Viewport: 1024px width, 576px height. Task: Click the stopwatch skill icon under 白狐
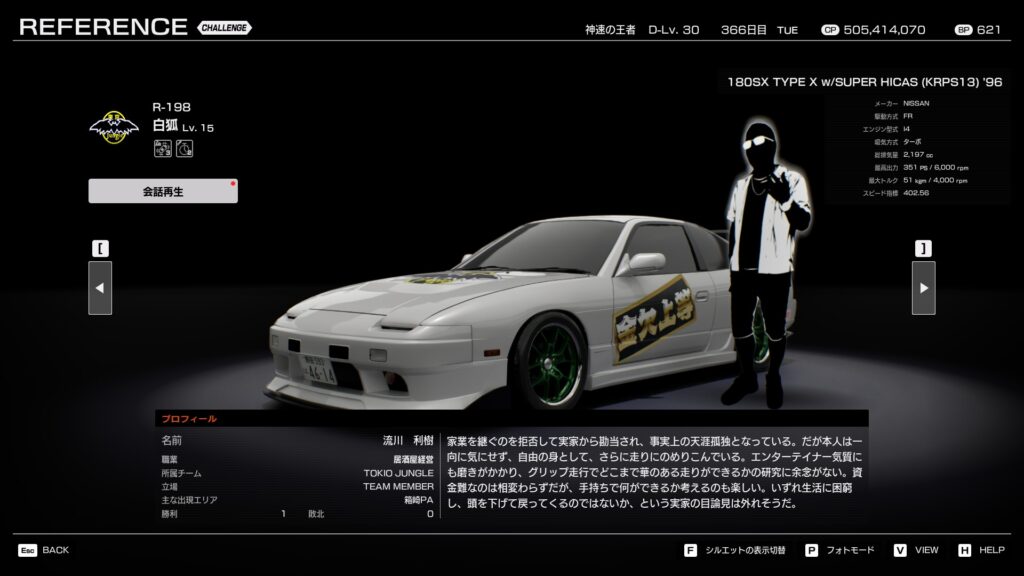point(184,149)
